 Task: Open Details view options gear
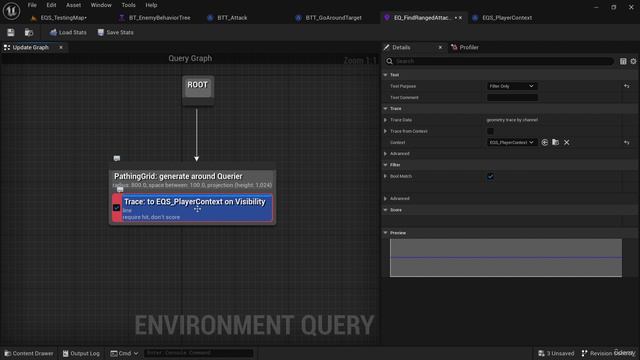click(633, 61)
